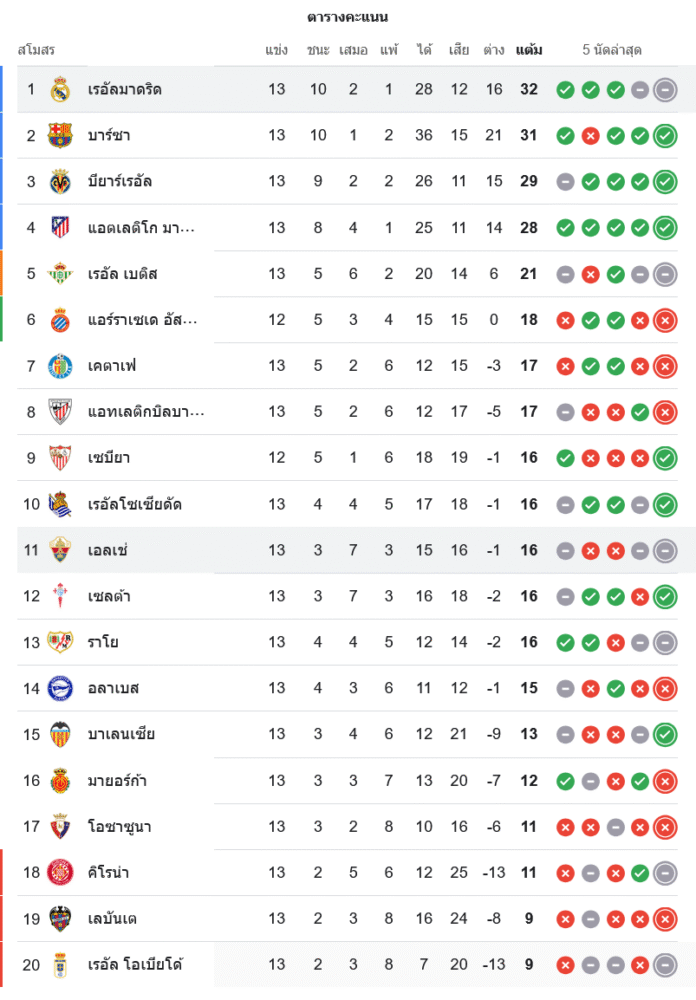
Task: Click the Atletico Madrid crest
Action: point(60,227)
